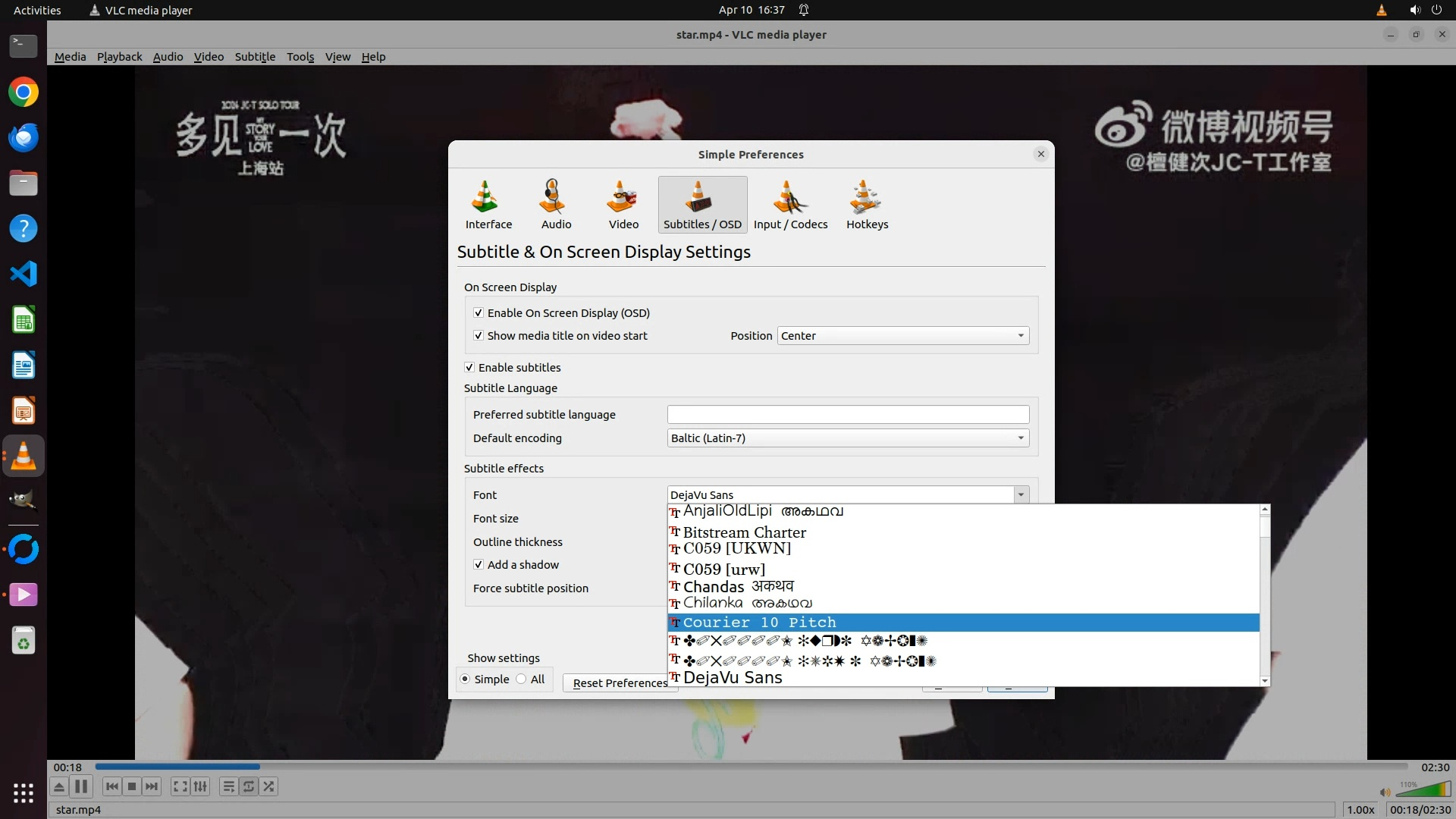Pause the video playback

81,786
